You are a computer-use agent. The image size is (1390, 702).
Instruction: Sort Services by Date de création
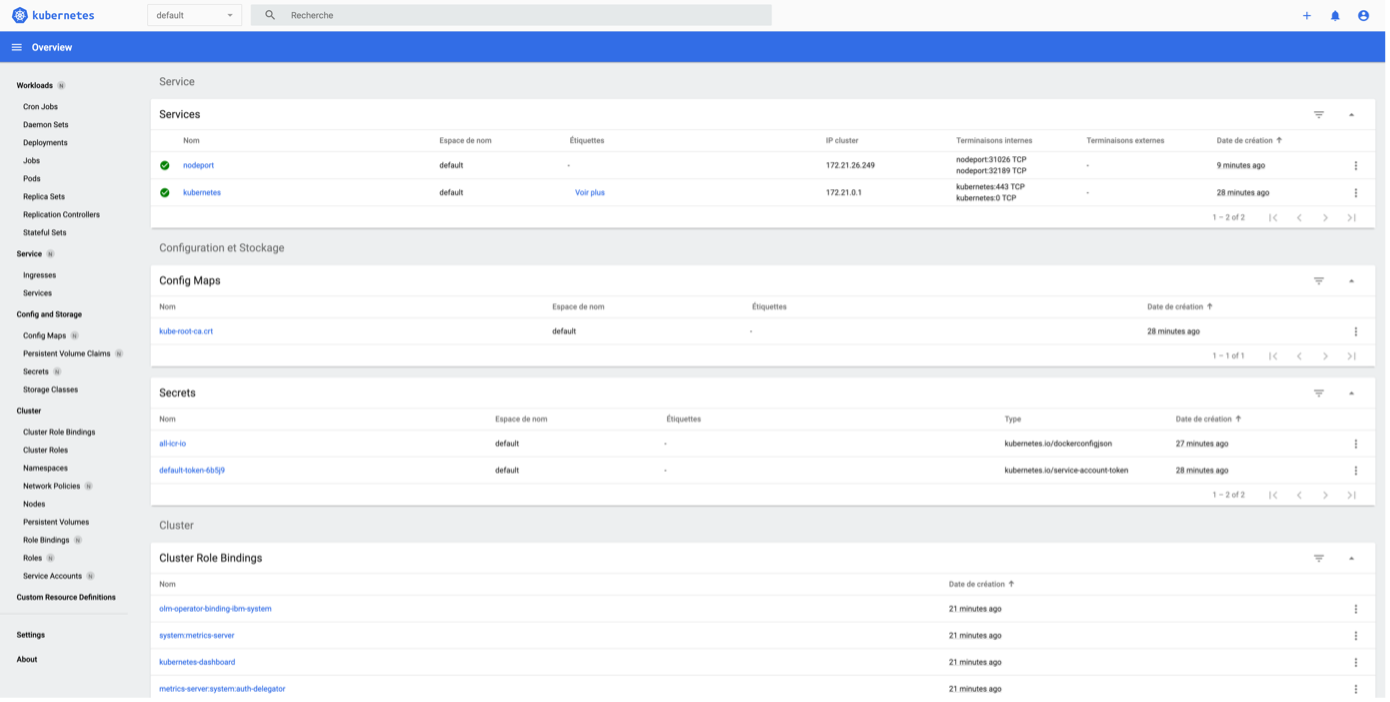pos(1249,141)
